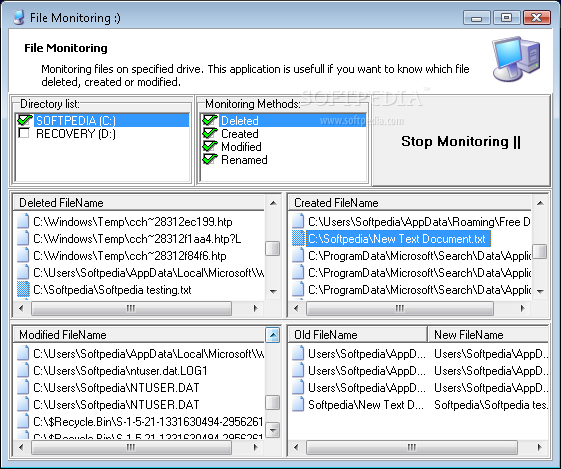Image resolution: width=561 pixels, height=469 pixels.
Task: Click the Created list vertical scrollbar thumb
Action: pos(540,251)
